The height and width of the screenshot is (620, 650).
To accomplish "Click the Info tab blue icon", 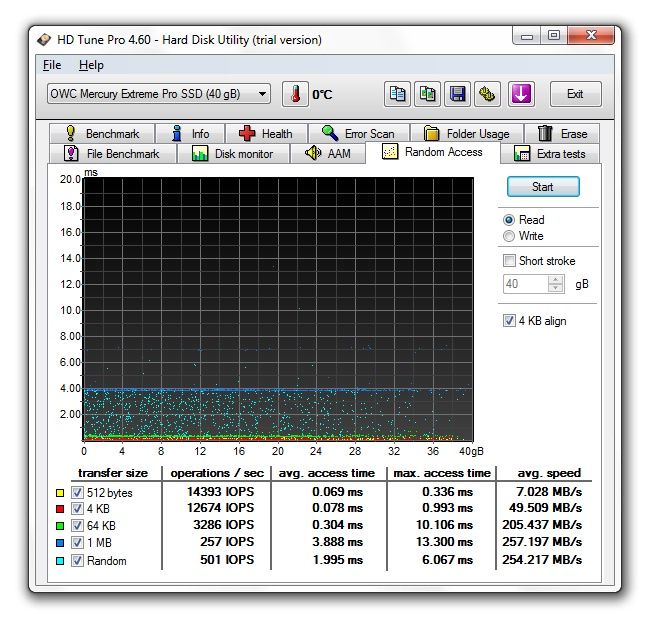I will 177,133.
